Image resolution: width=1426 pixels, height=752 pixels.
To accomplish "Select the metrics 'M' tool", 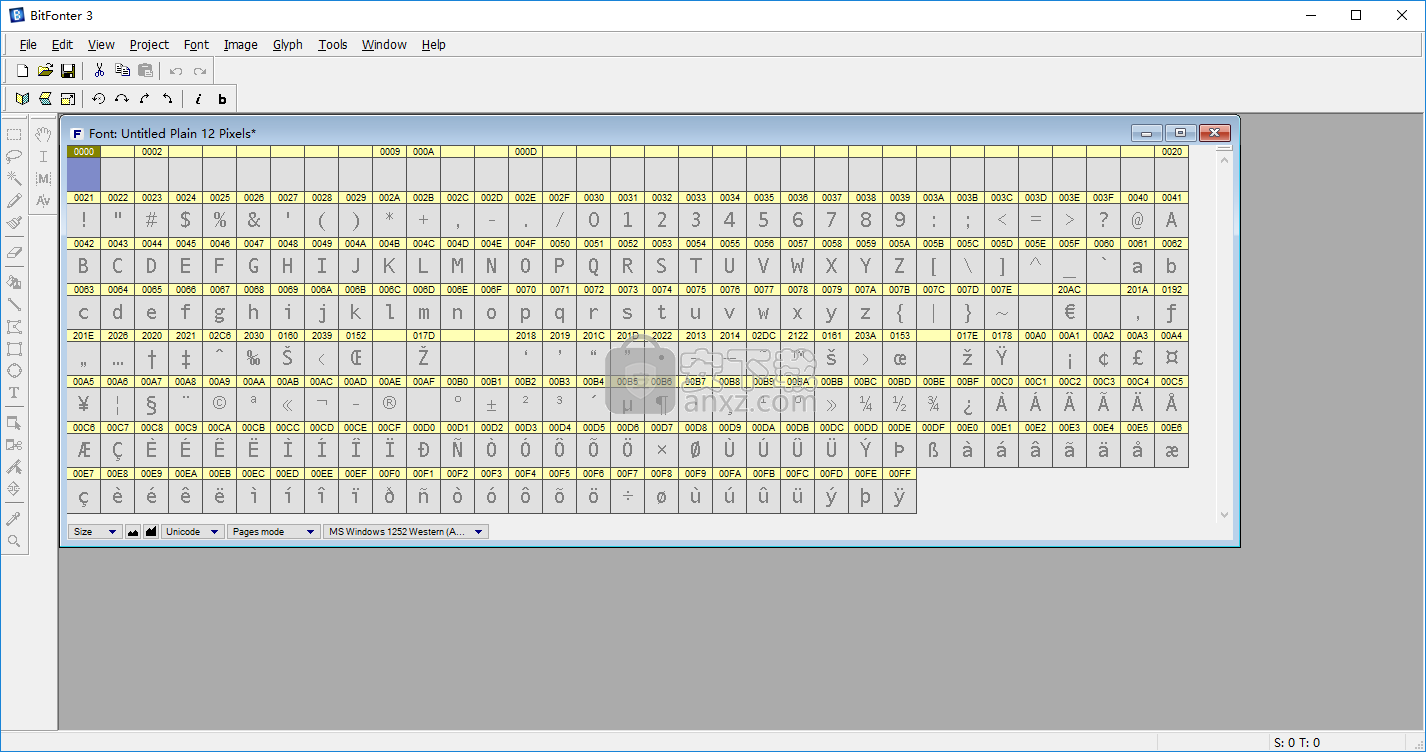I will [43, 178].
